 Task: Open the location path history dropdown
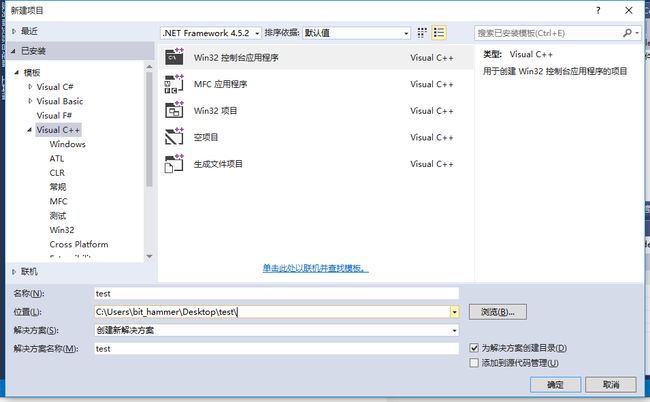[454, 312]
